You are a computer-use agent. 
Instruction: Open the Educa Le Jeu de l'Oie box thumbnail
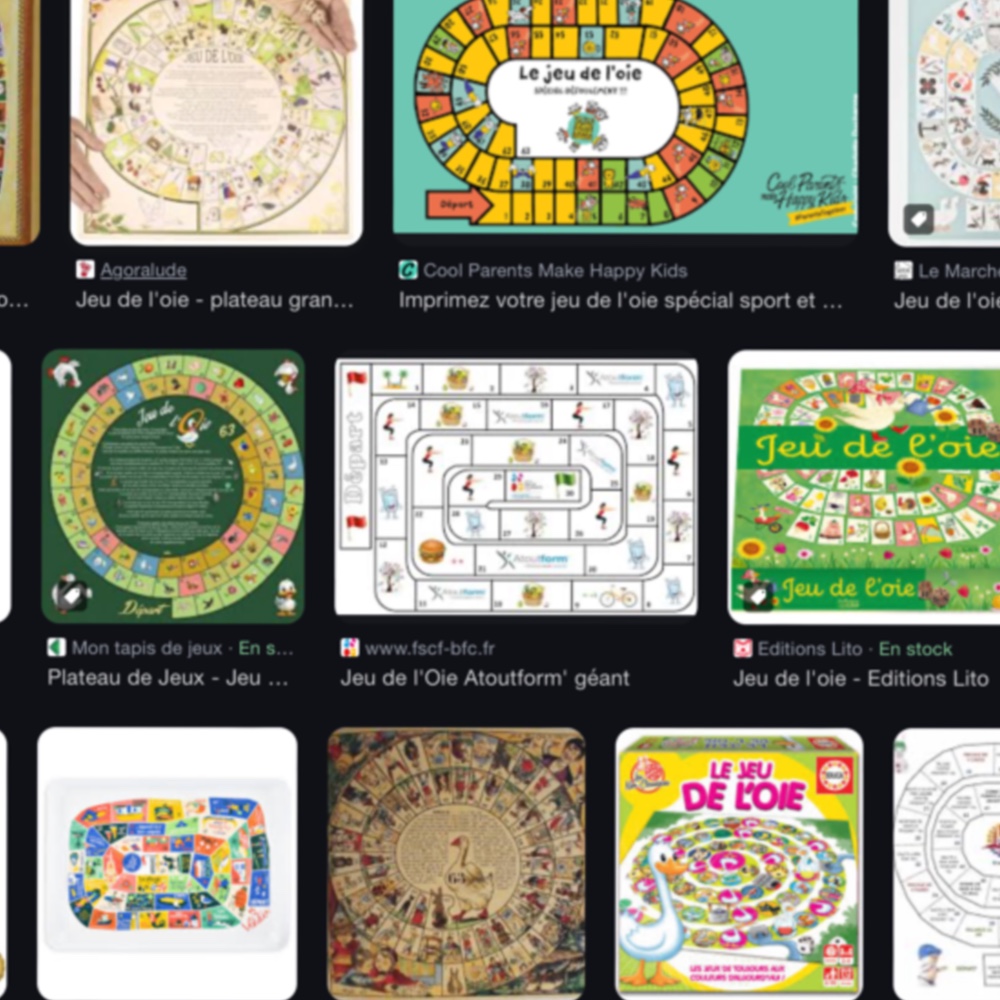tap(739, 864)
